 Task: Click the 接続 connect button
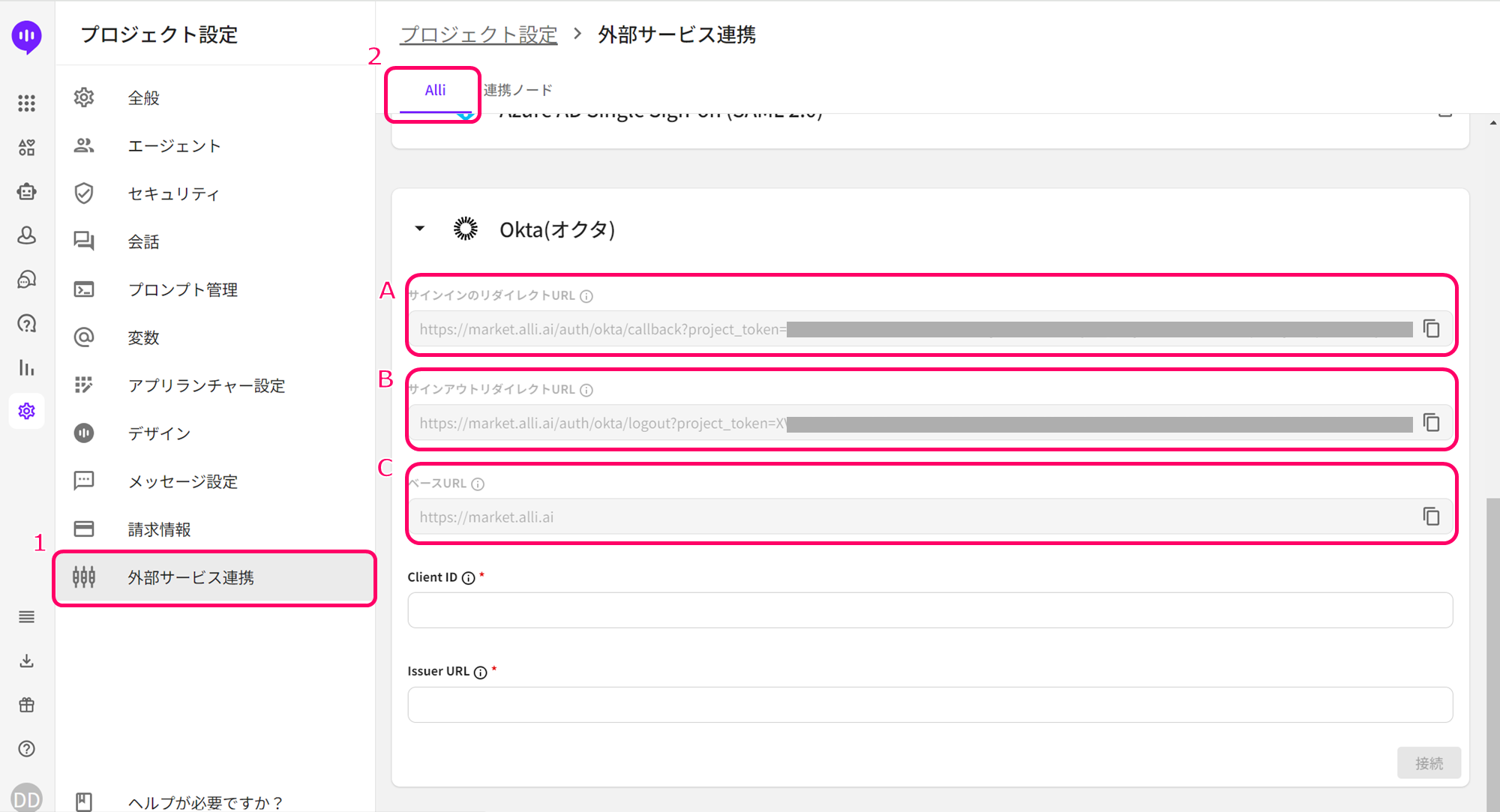(1428, 763)
